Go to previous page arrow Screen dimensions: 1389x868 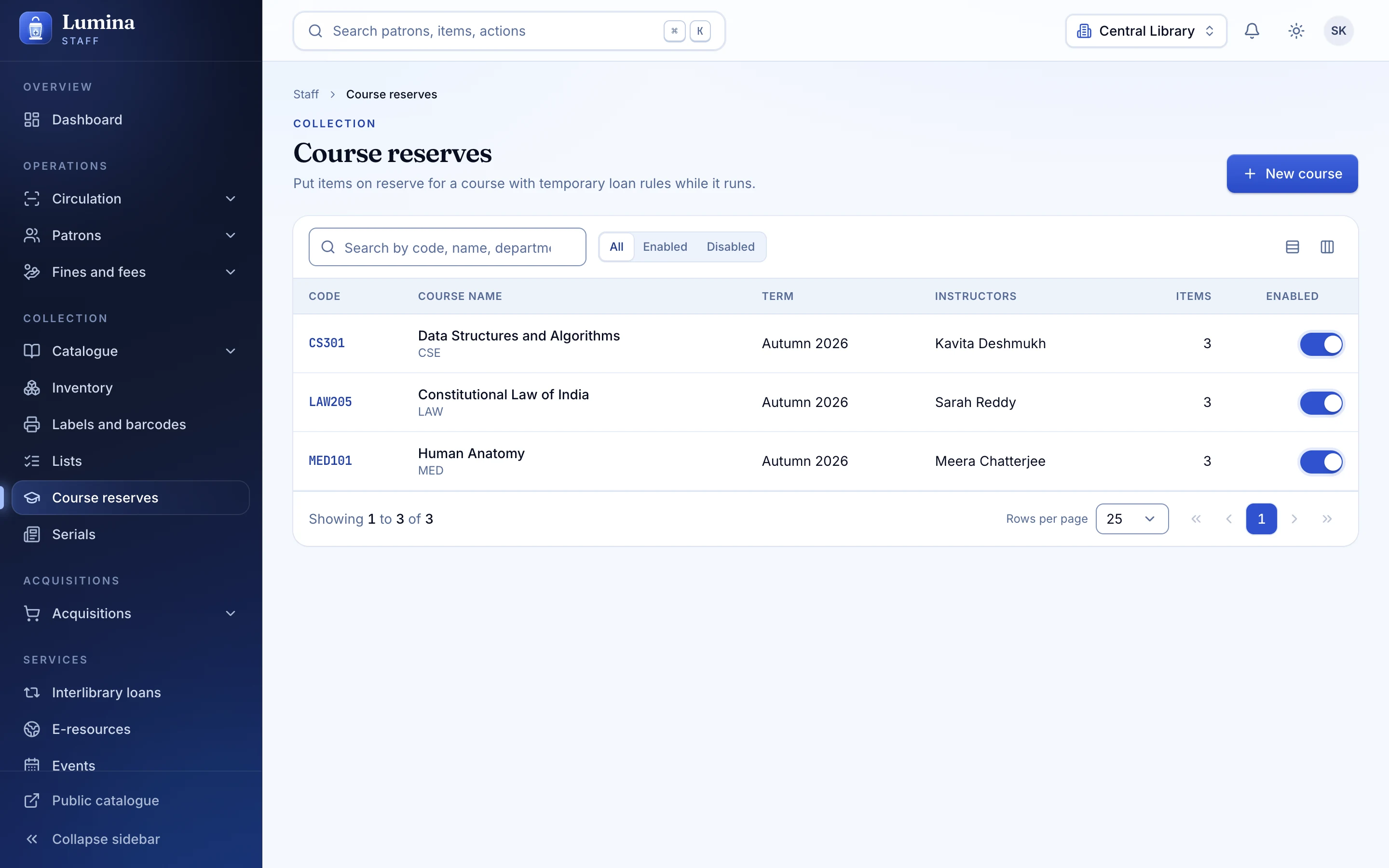pos(1229,519)
